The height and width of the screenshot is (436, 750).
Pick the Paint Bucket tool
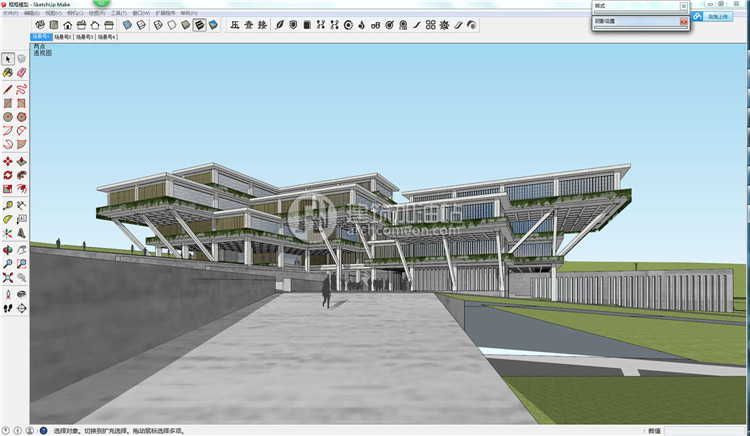[8, 73]
